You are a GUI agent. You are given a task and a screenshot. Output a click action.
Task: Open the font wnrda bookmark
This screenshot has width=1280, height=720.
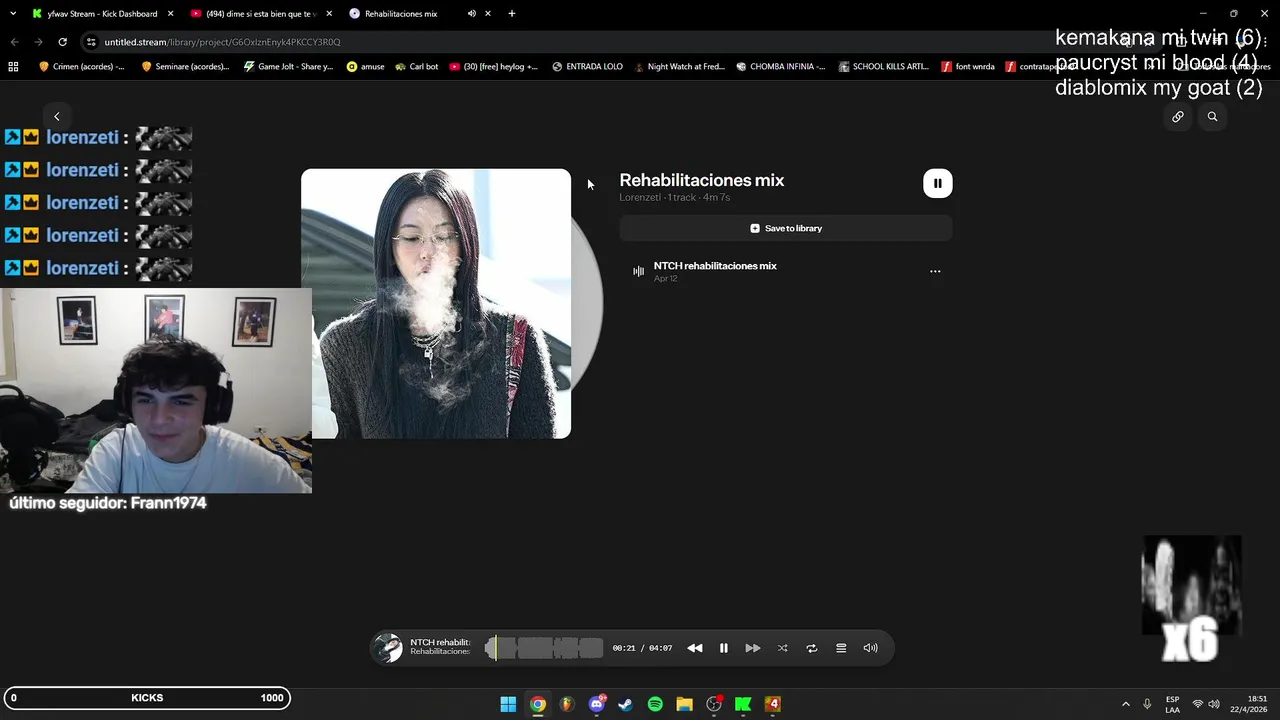tap(968, 67)
